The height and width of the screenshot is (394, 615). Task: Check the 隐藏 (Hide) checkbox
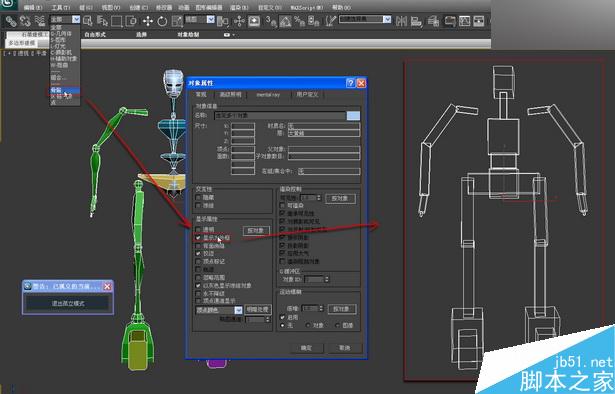tap(198, 198)
